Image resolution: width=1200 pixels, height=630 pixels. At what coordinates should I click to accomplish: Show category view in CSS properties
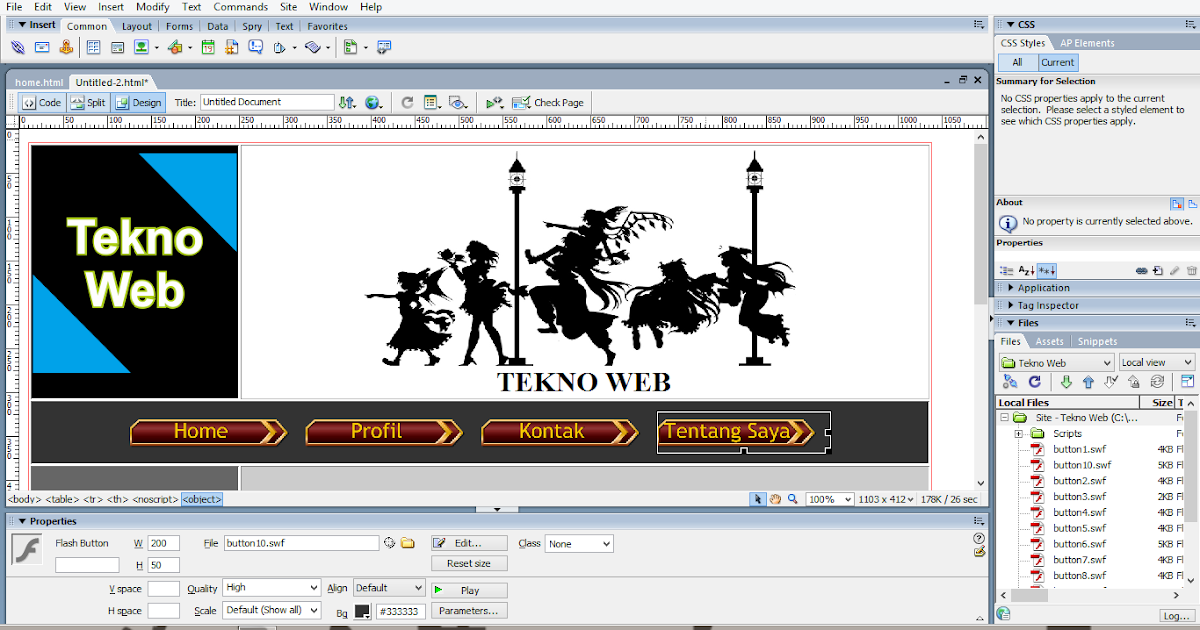pyautogui.click(x=1007, y=270)
